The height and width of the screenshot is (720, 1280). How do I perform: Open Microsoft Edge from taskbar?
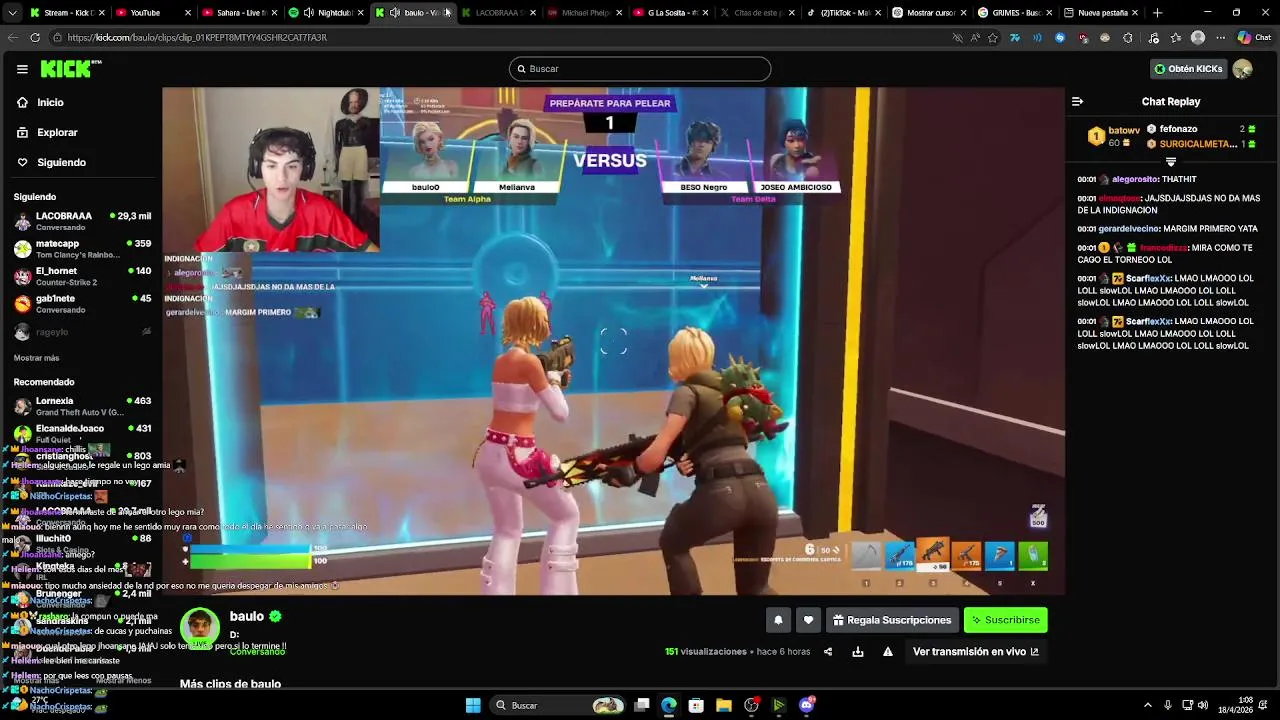pyautogui.click(x=669, y=705)
